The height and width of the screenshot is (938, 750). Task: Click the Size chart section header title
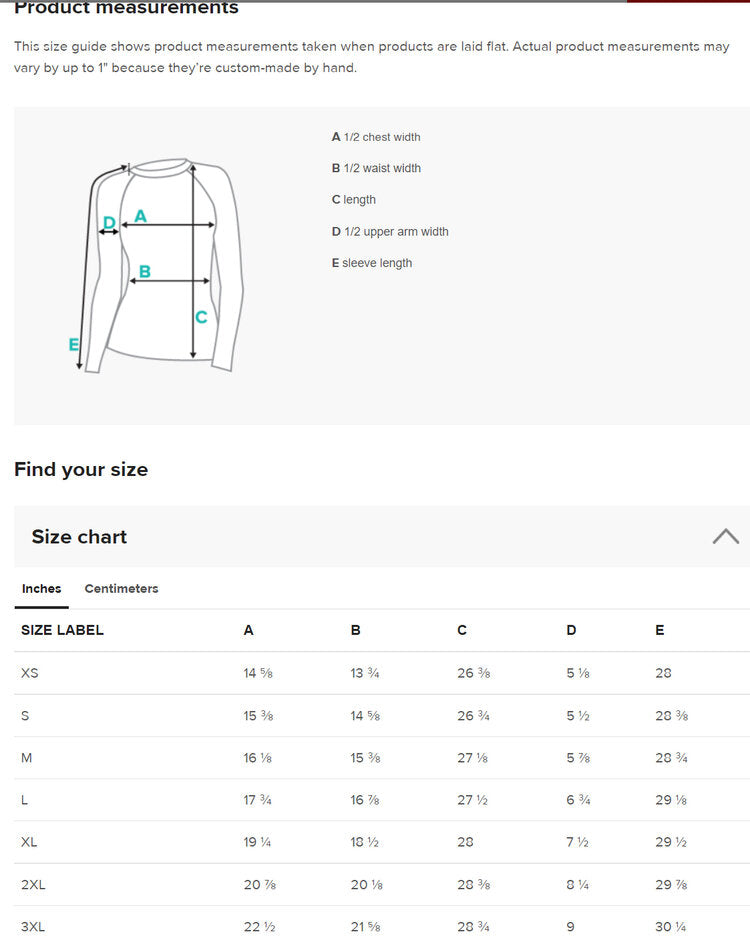point(79,537)
